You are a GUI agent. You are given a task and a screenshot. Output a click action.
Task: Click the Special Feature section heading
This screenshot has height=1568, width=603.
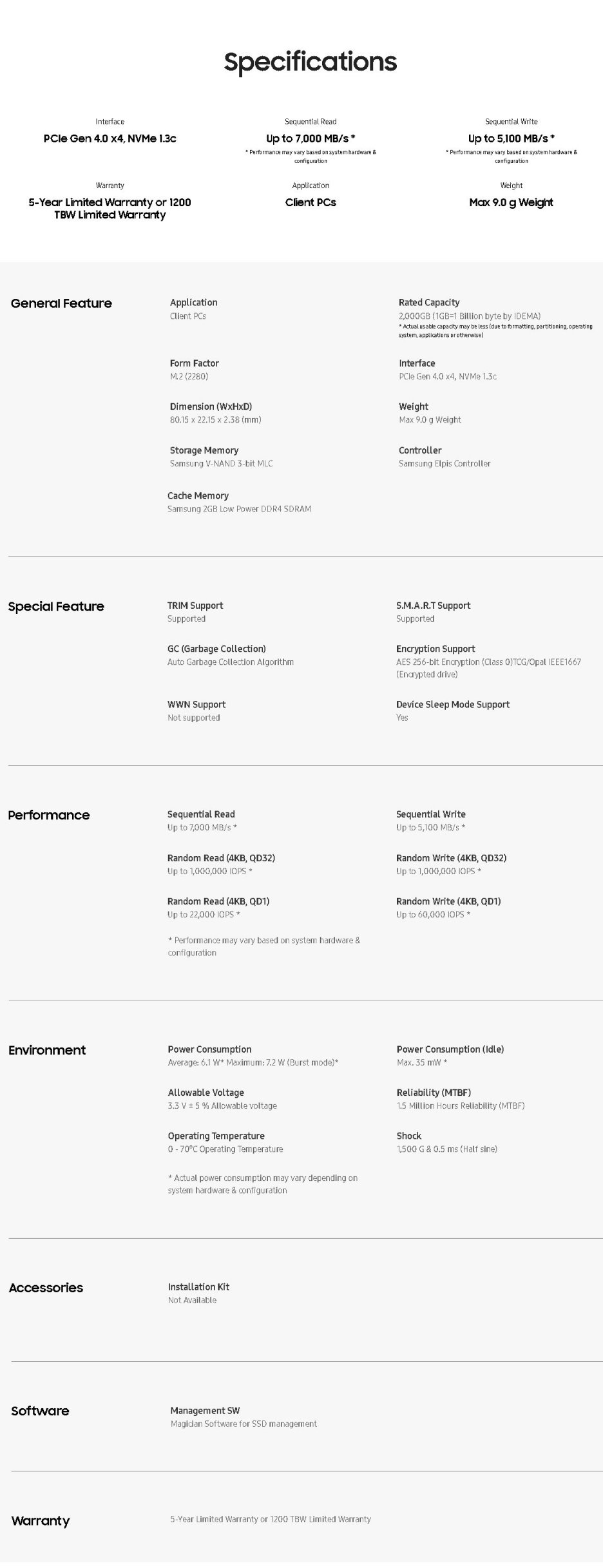tap(56, 607)
